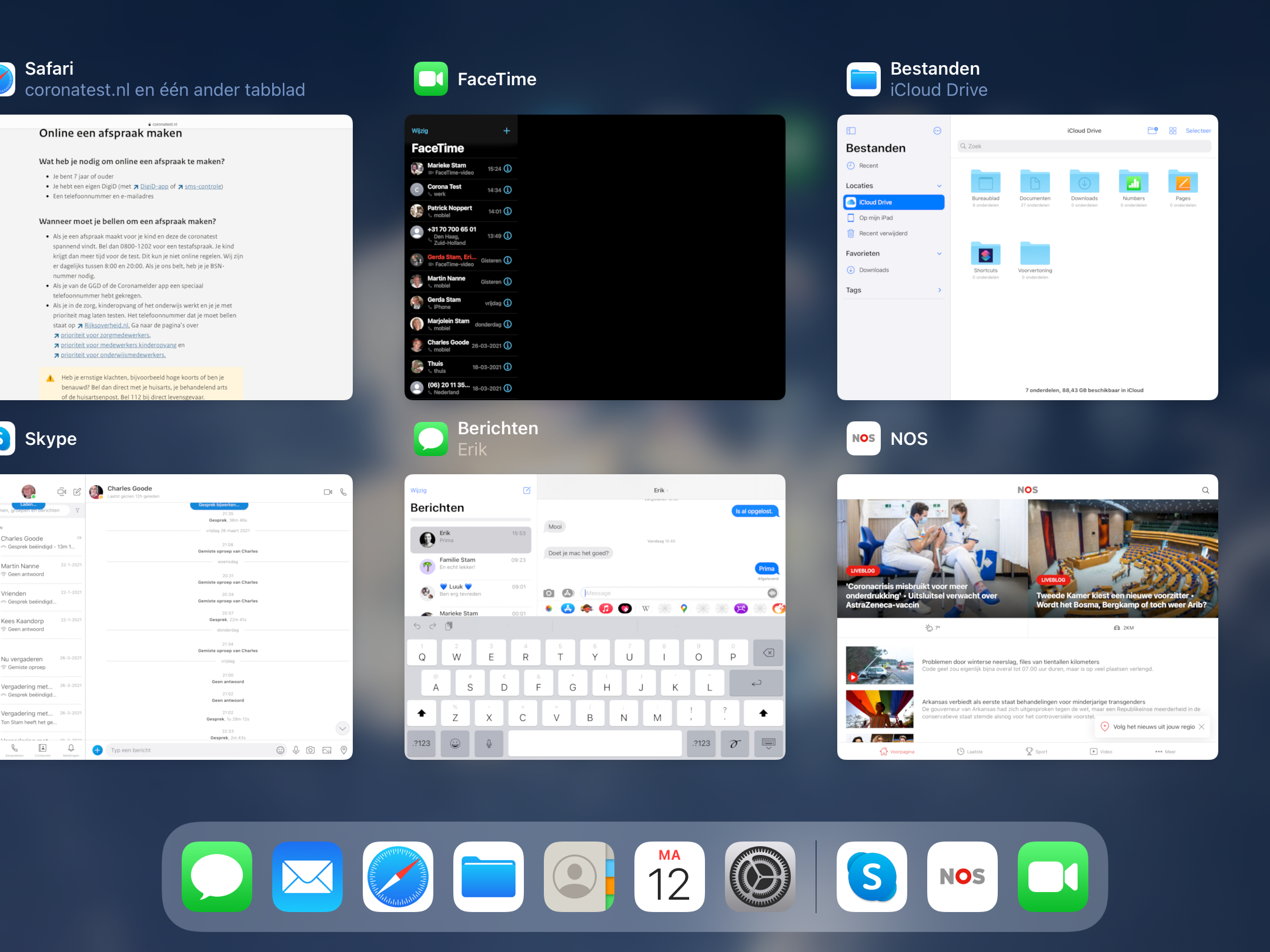Open the Calendar app showing MA 12
Viewport: 1270px width, 952px height.
(669, 876)
